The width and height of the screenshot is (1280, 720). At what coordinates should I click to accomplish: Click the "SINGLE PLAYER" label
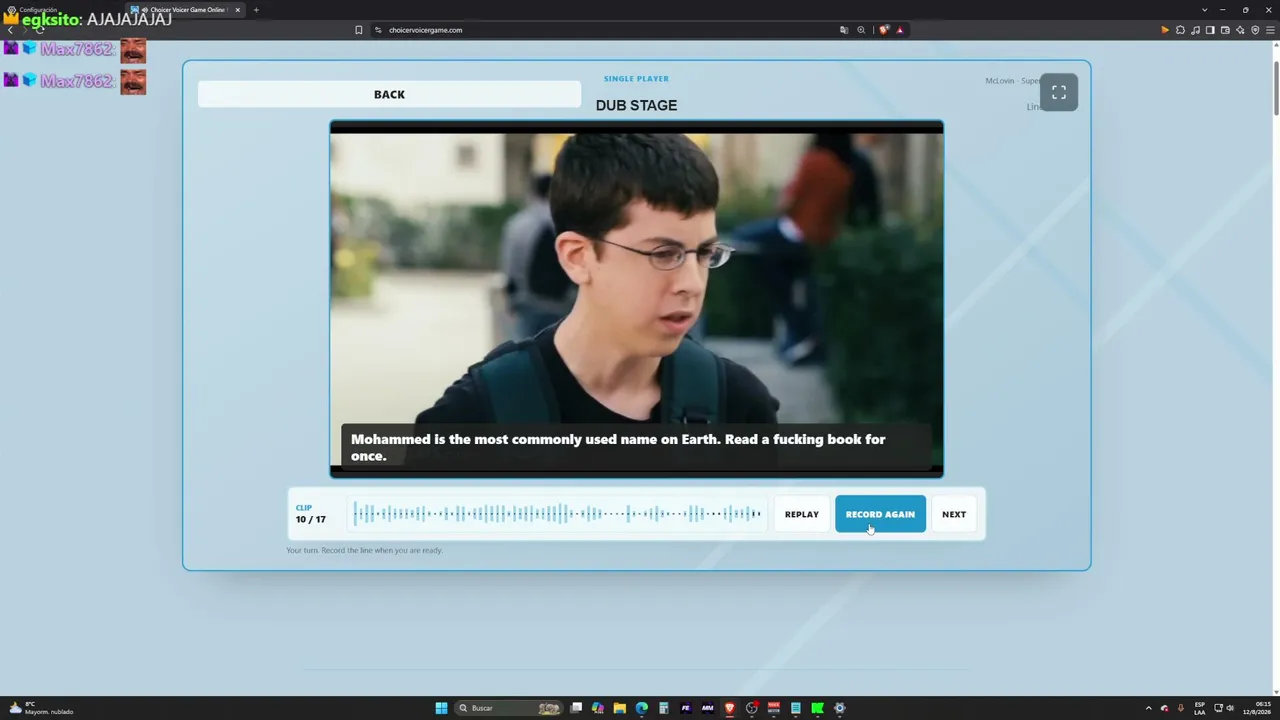[636, 78]
